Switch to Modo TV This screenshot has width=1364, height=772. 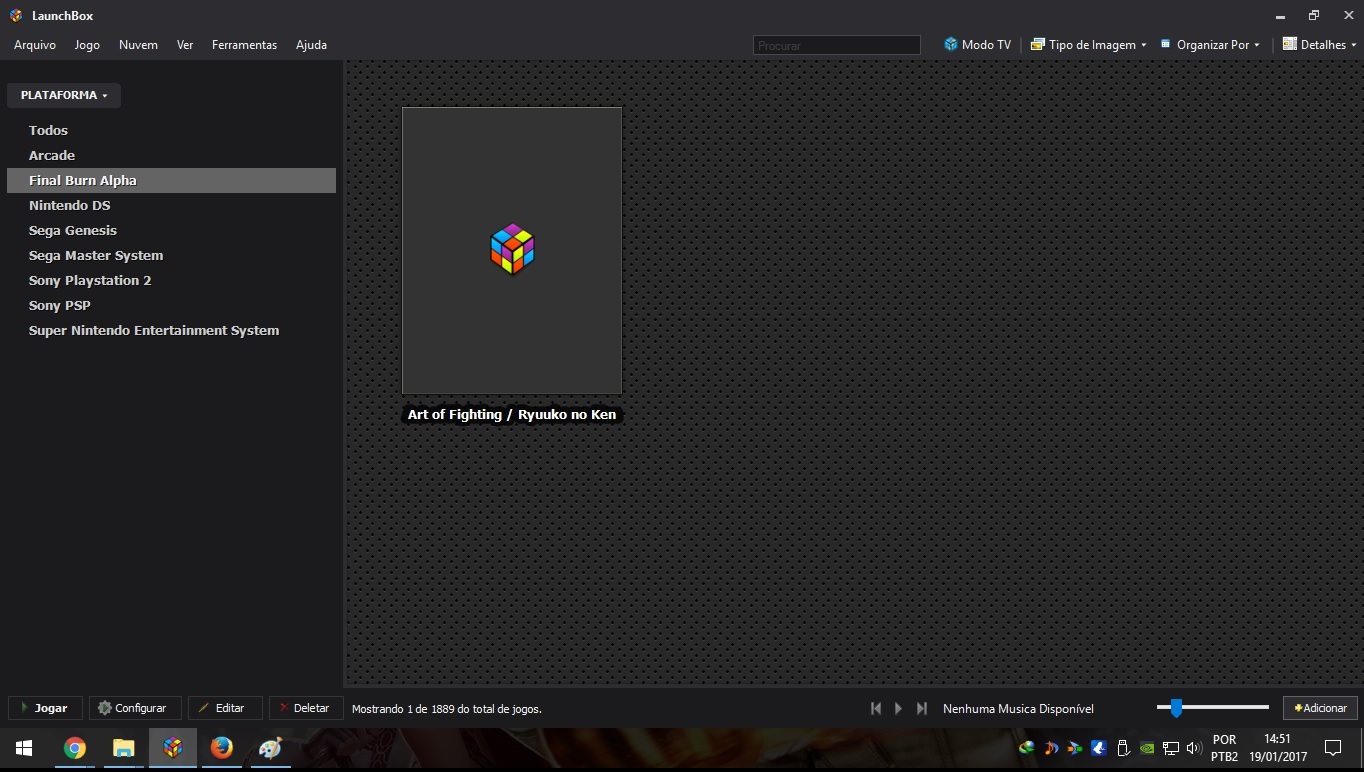click(977, 45)
